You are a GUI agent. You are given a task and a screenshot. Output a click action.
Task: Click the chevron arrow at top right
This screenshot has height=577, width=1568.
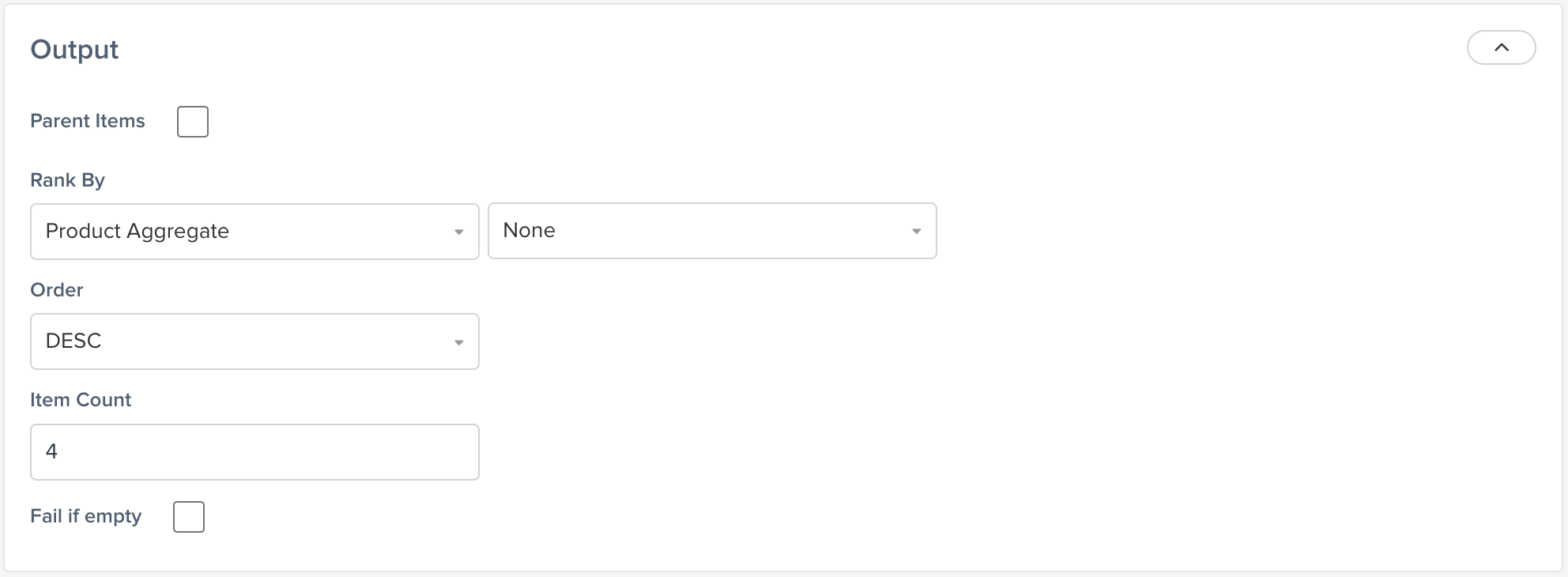coord(1501,47)
